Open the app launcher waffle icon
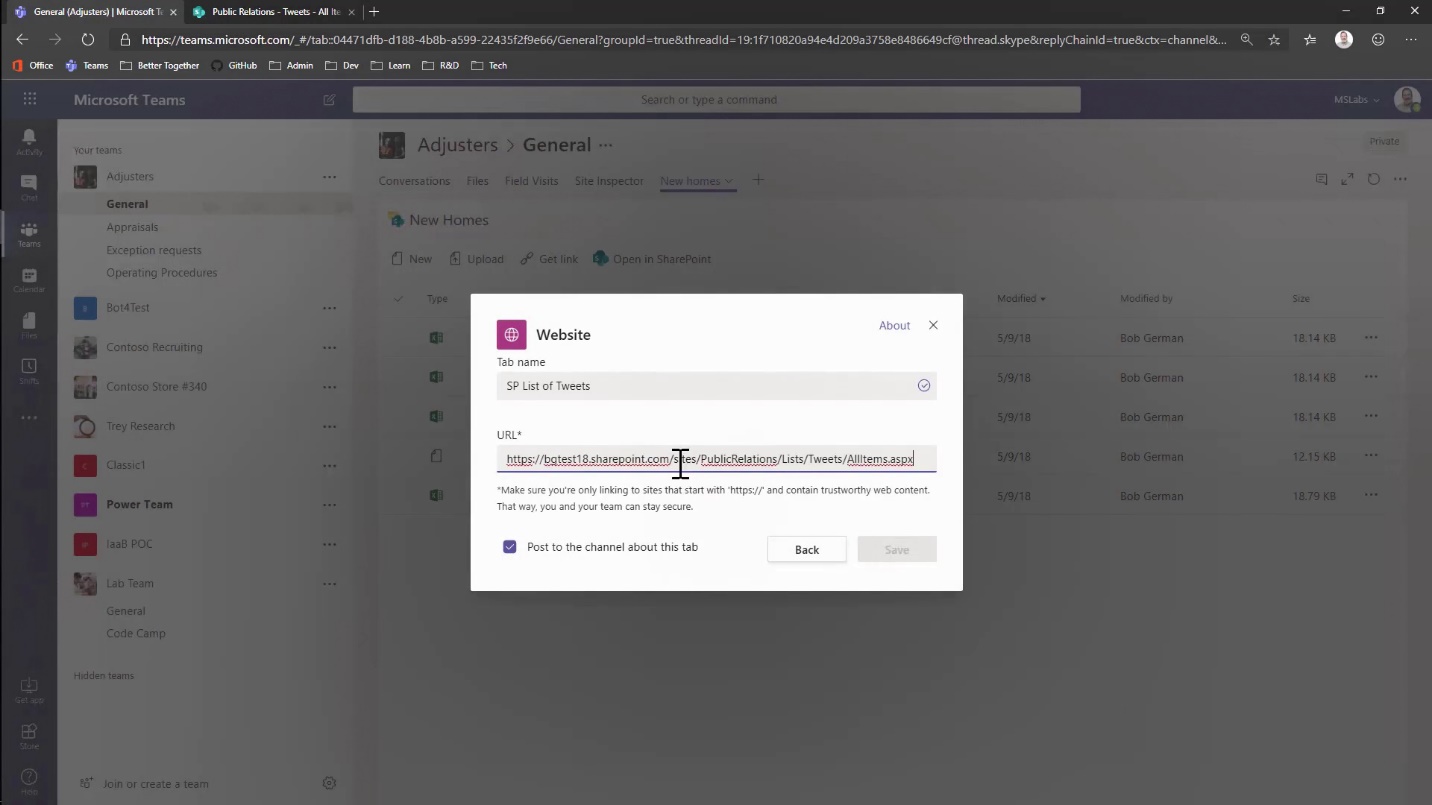This screenshot has height=805, width=1432. [30, 99]
